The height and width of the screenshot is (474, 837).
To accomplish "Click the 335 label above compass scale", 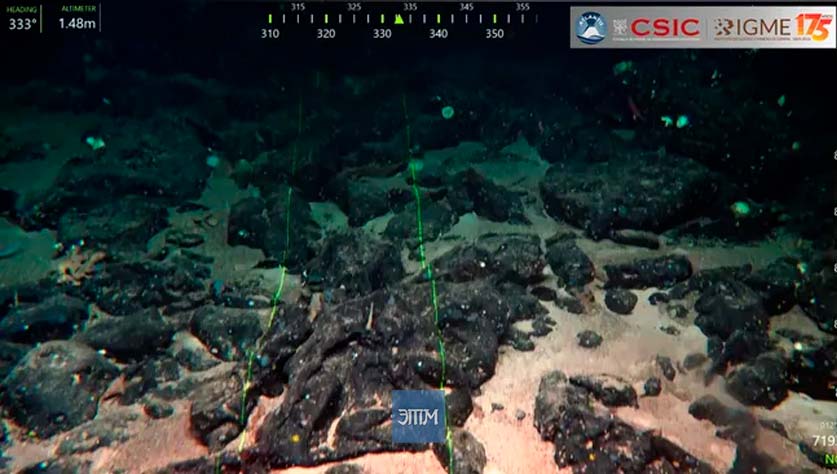I will click(410, 7).
